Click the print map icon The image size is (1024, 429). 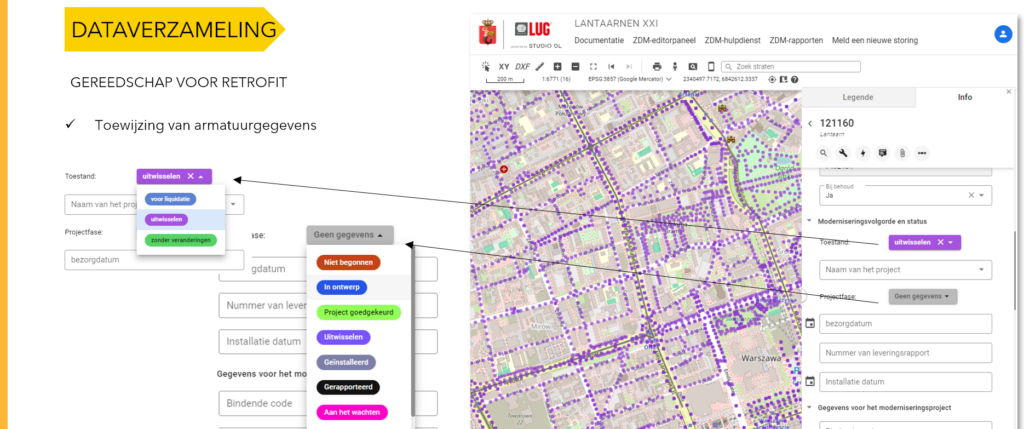pyautogui.click(x=657, y=66)
